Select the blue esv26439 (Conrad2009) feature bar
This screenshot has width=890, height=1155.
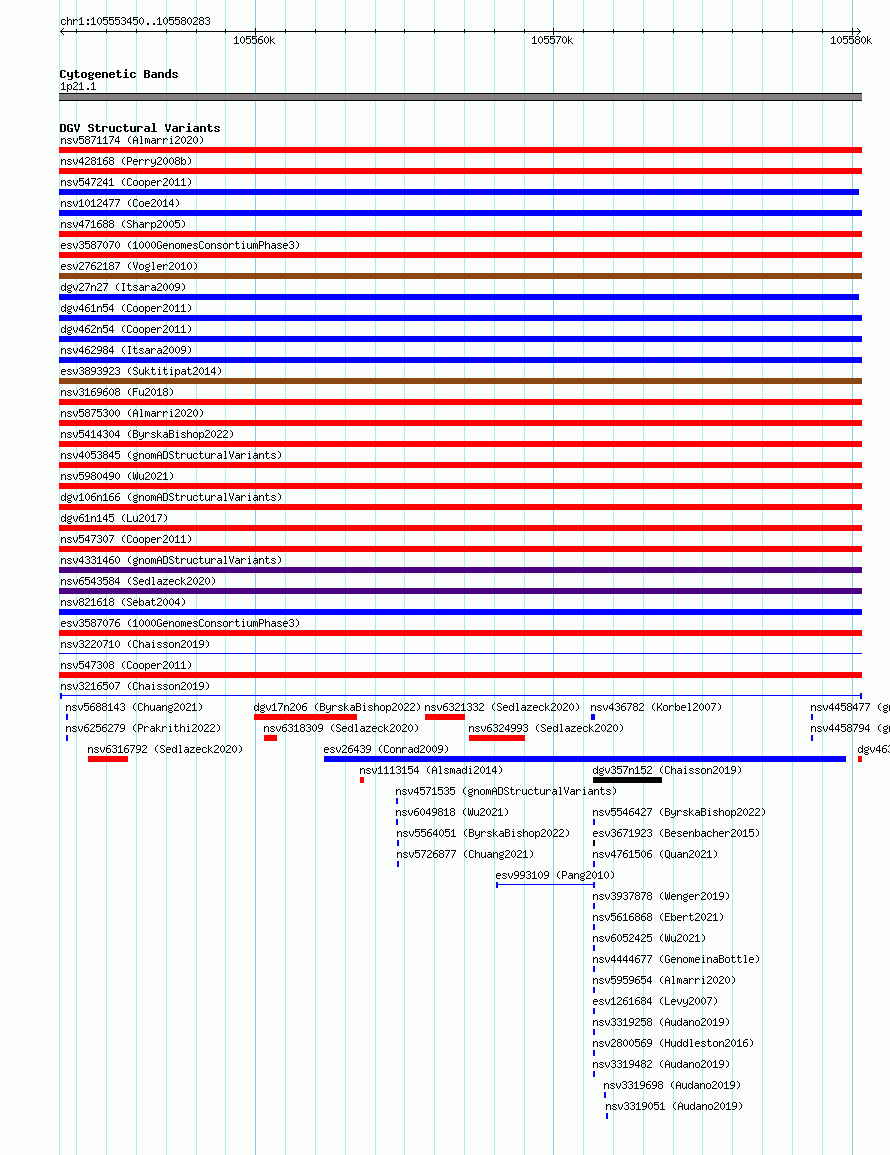point(585,759)
